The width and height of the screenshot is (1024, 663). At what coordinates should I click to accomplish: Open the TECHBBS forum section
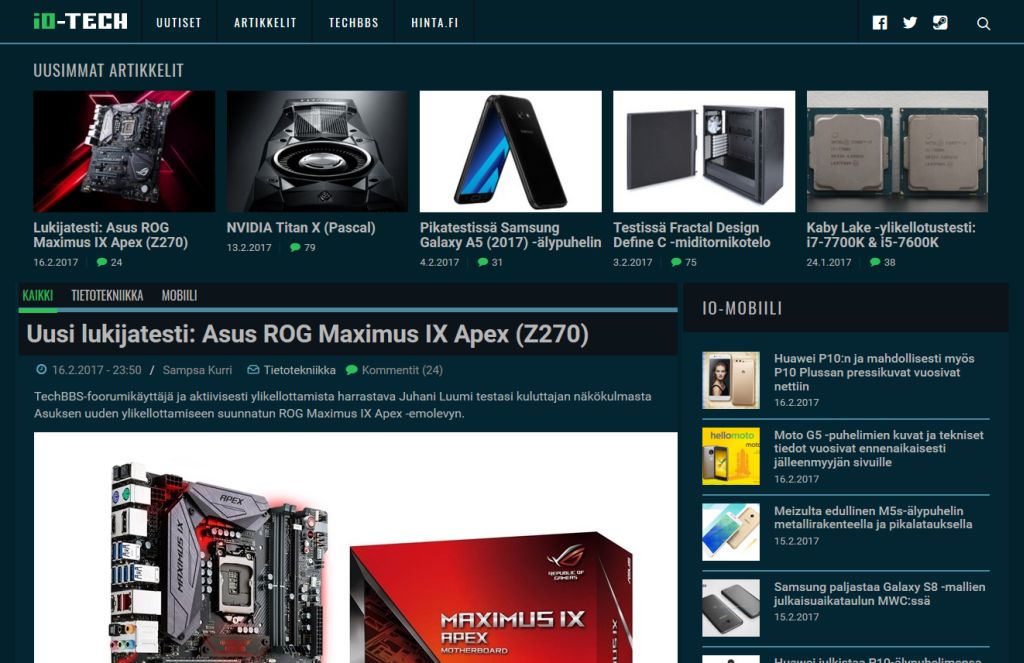click(352, 21)
